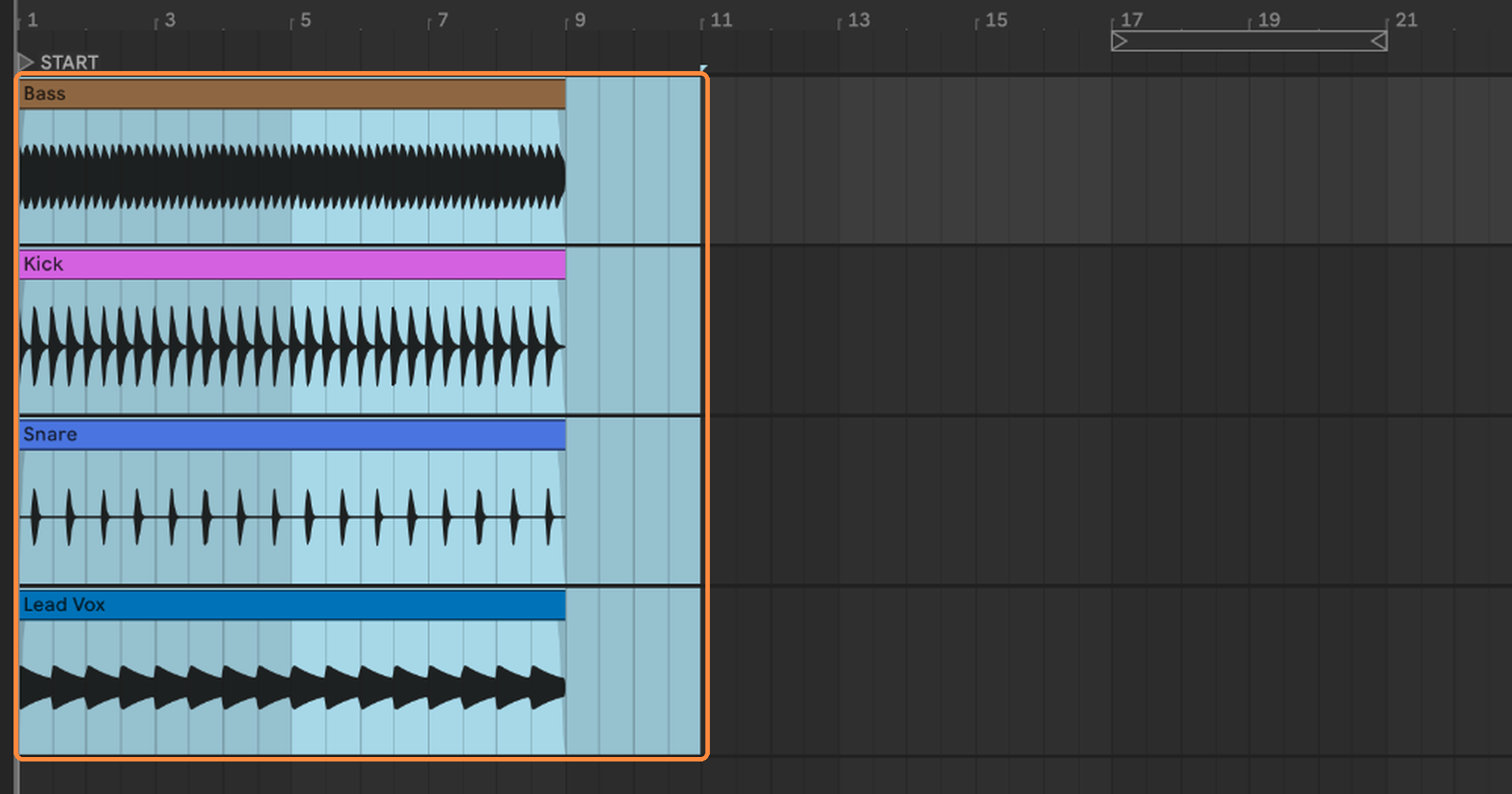Select the Lead Vox clip title bar

click(x=292, y=604)
